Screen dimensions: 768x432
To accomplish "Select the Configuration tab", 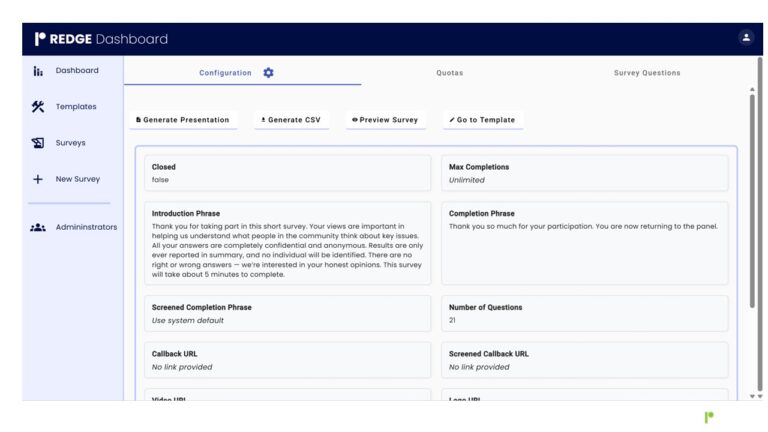I will [x=226, y=73].
